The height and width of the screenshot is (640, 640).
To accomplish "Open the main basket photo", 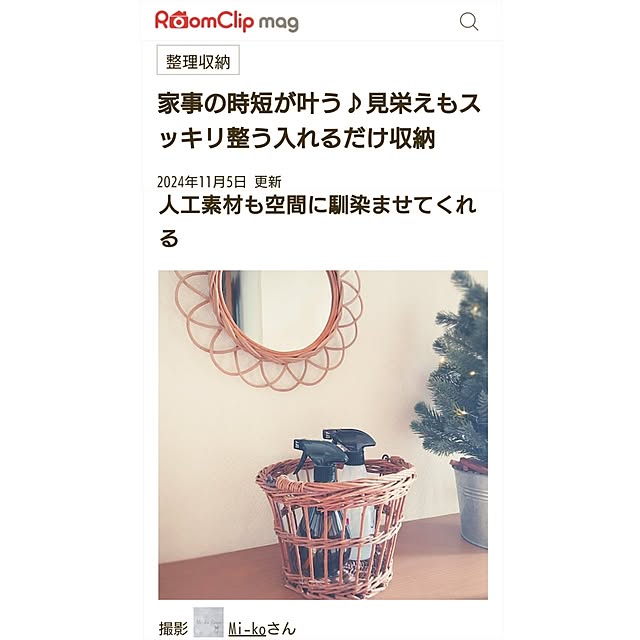I will 323,435.
